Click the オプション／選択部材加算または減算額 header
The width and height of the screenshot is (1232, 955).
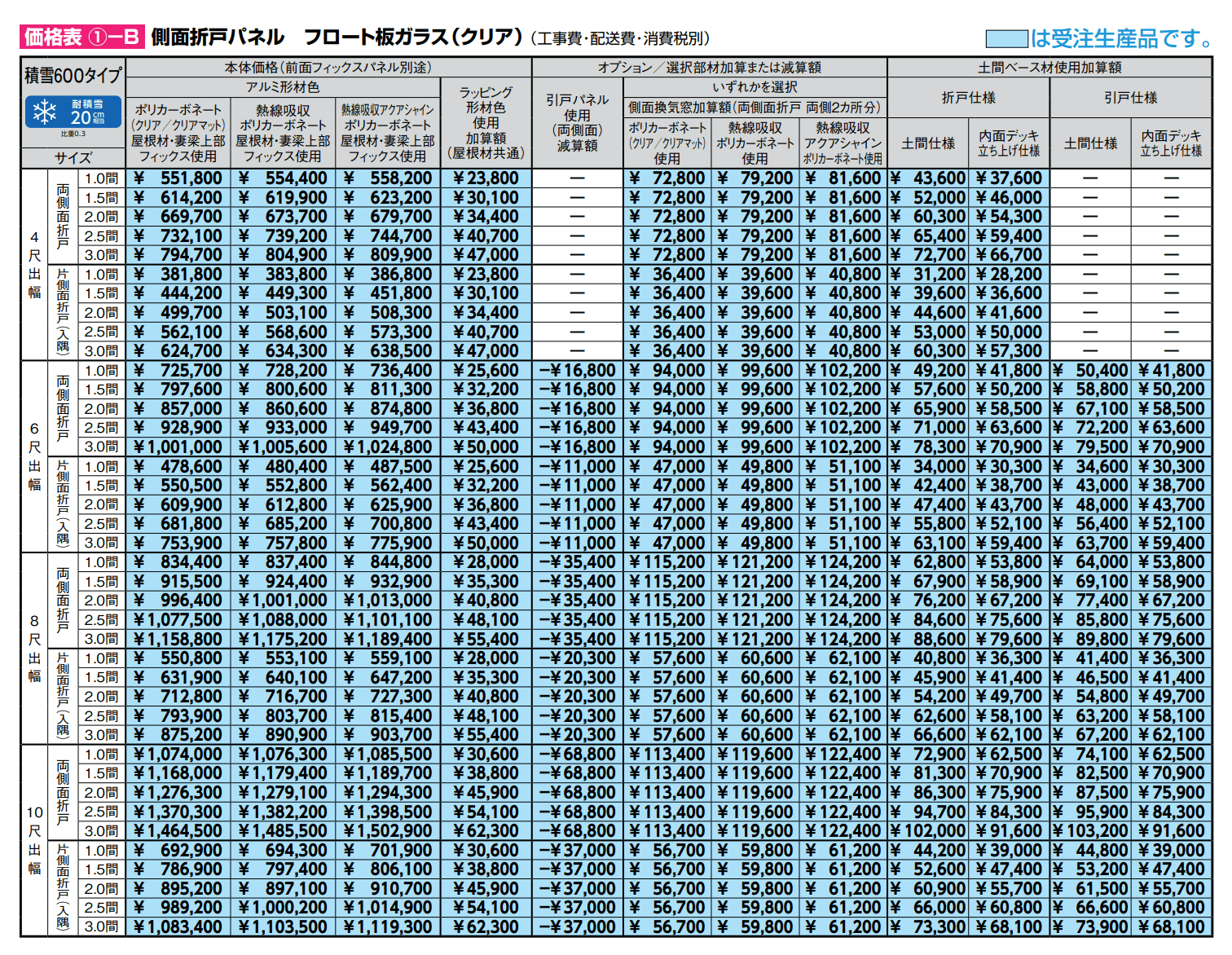[709, 68]
